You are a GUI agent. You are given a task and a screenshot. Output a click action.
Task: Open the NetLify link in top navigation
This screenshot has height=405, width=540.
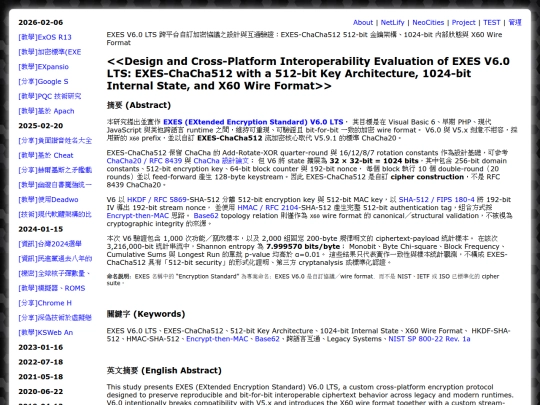click(x=392, y=22)
